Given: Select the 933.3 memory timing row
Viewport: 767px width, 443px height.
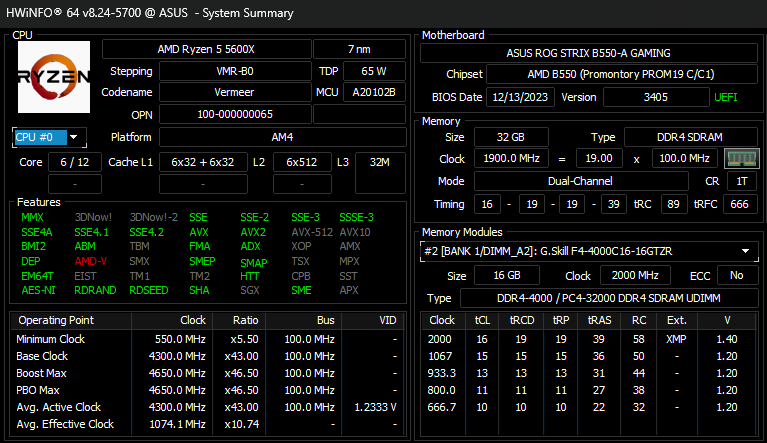Looking at the screenshot, I should coord(589,374).
